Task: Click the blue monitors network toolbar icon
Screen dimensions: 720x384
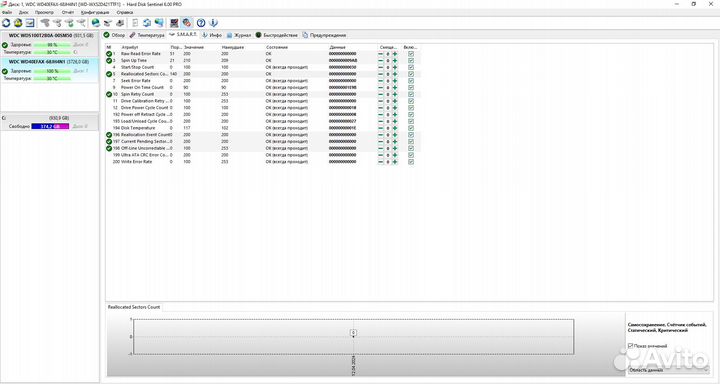Action: (159, 23)
